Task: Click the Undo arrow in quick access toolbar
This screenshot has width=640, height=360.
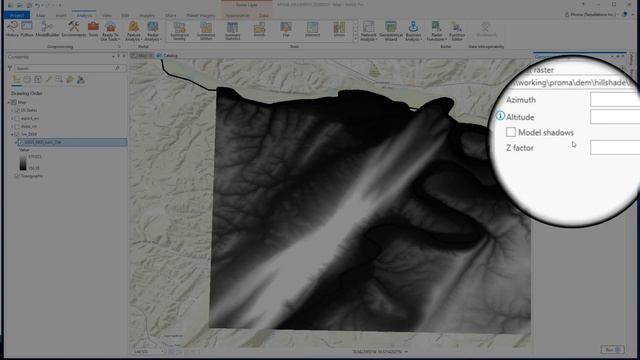Action: (38, 5)
